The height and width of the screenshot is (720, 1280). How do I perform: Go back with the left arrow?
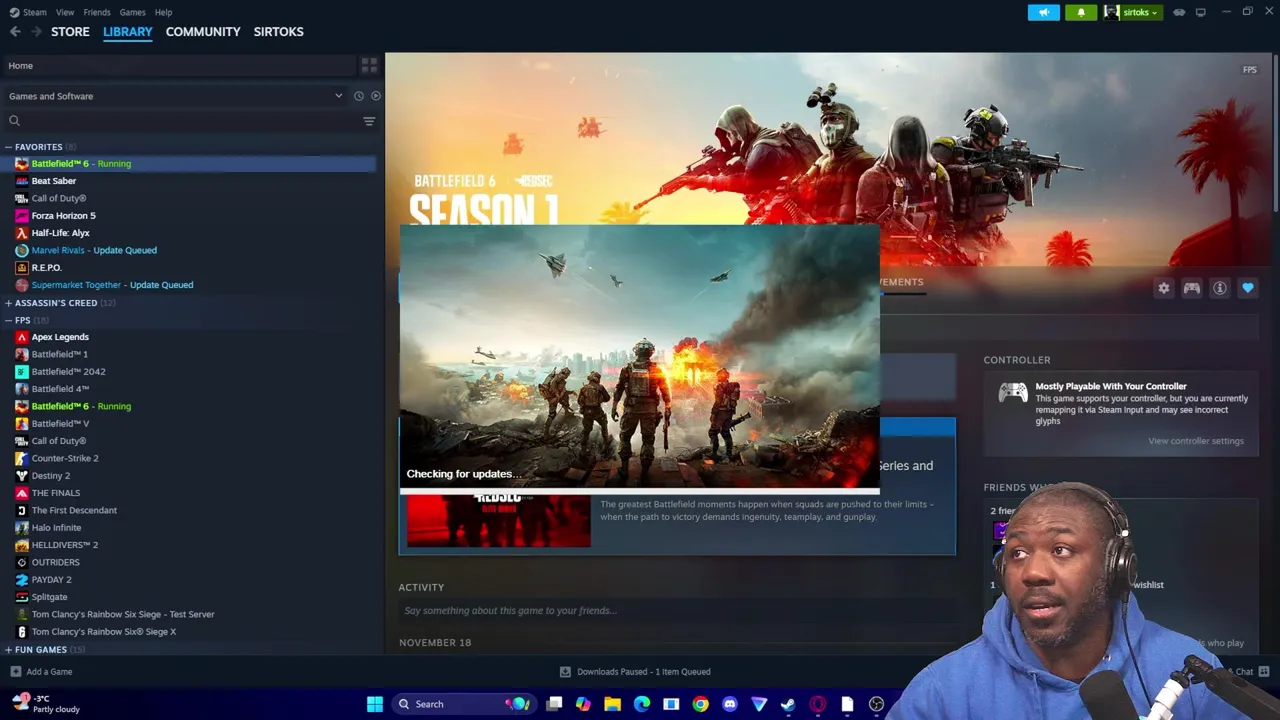(15, 32)
